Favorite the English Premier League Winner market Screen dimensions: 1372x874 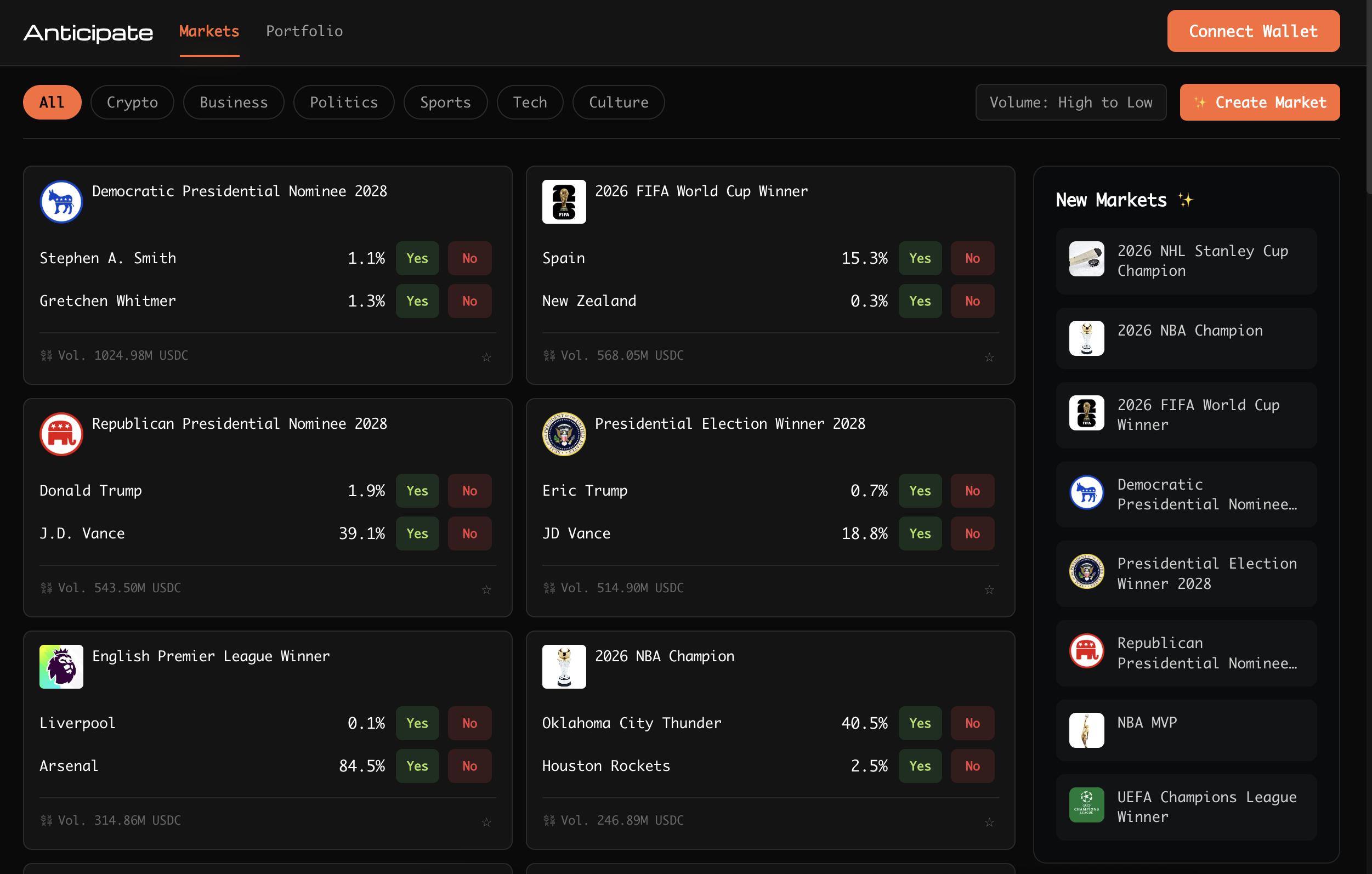tap(486, 821)
